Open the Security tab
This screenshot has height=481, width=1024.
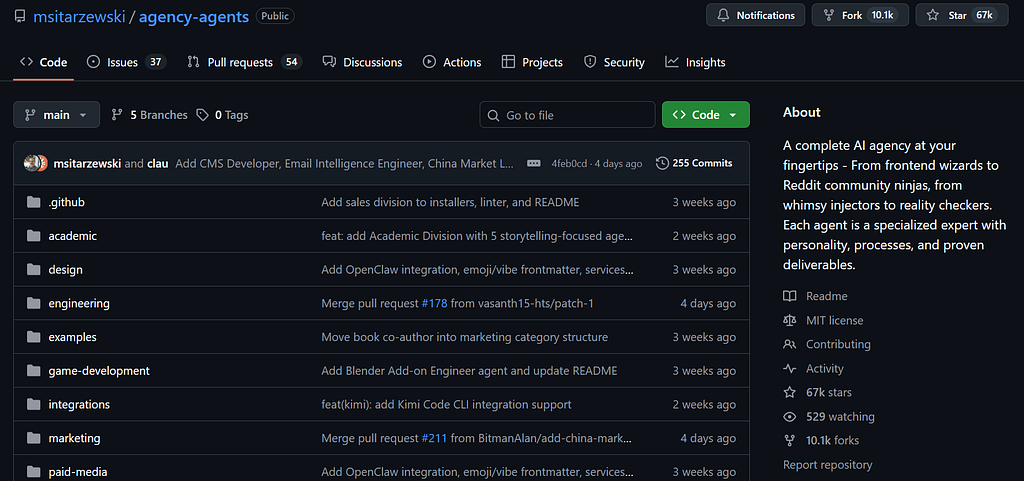[x=614, y=63]
